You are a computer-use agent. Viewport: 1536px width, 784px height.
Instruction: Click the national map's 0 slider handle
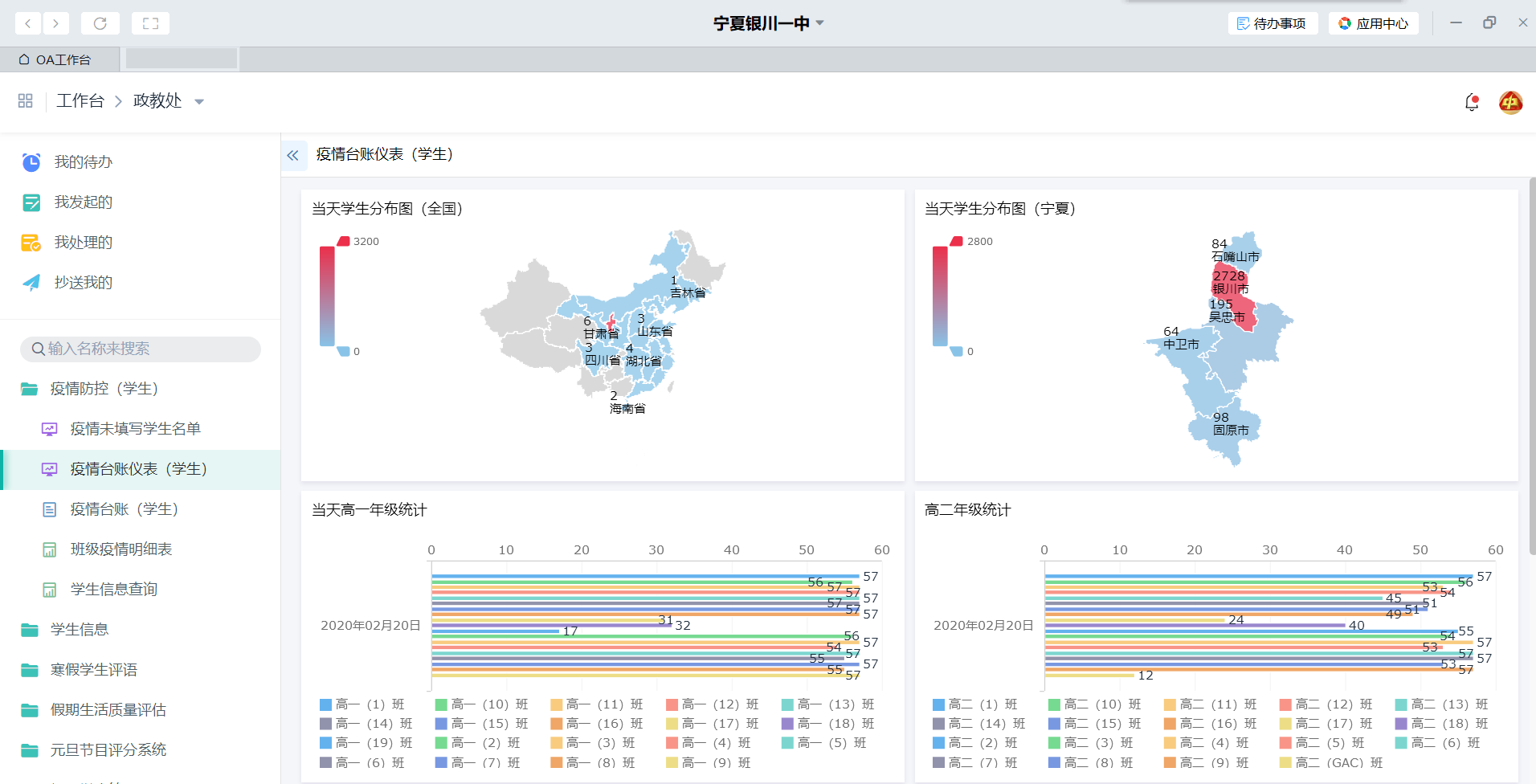[344, 351]
